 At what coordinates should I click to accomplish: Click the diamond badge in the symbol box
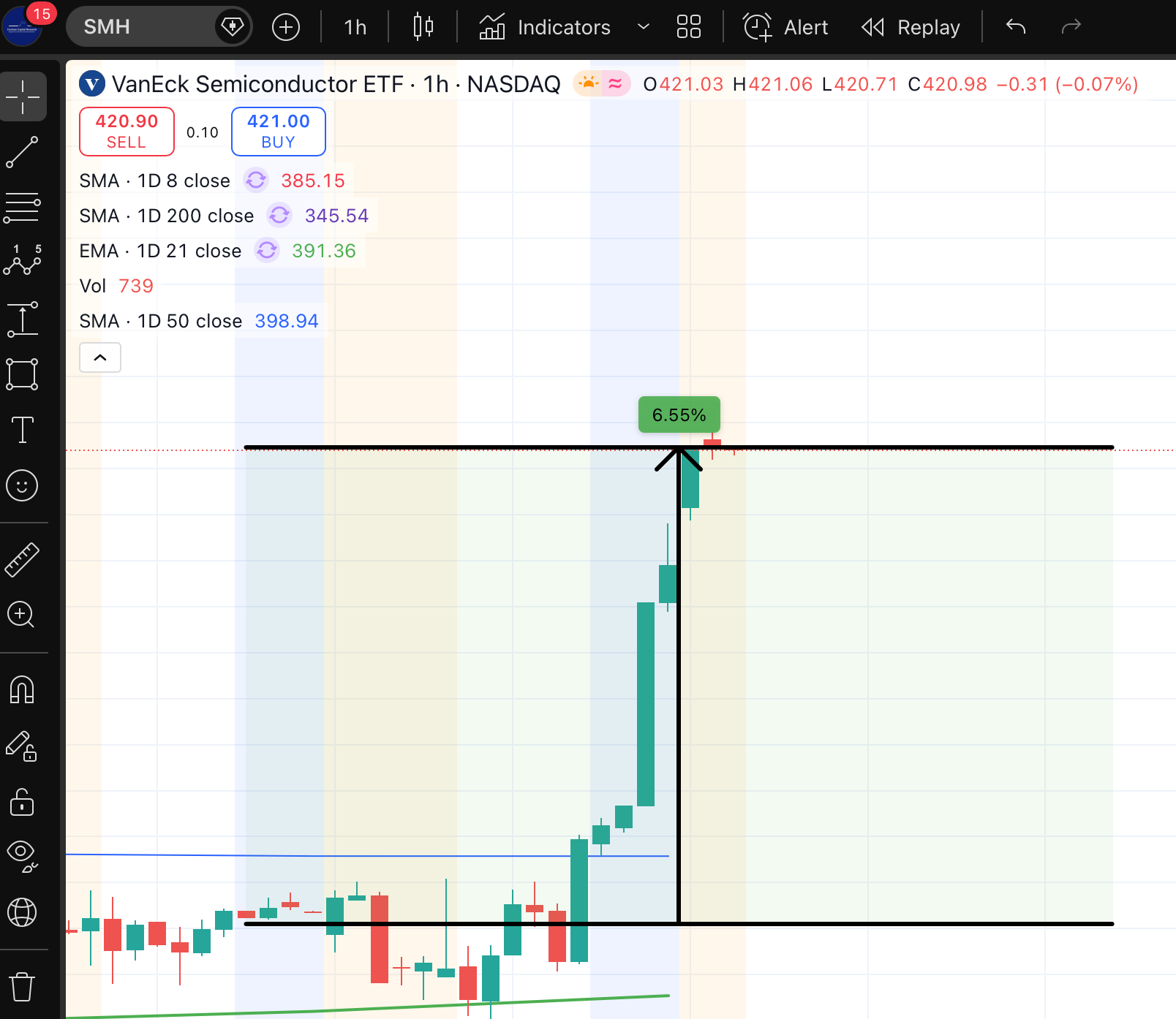(x=233, y=27)
